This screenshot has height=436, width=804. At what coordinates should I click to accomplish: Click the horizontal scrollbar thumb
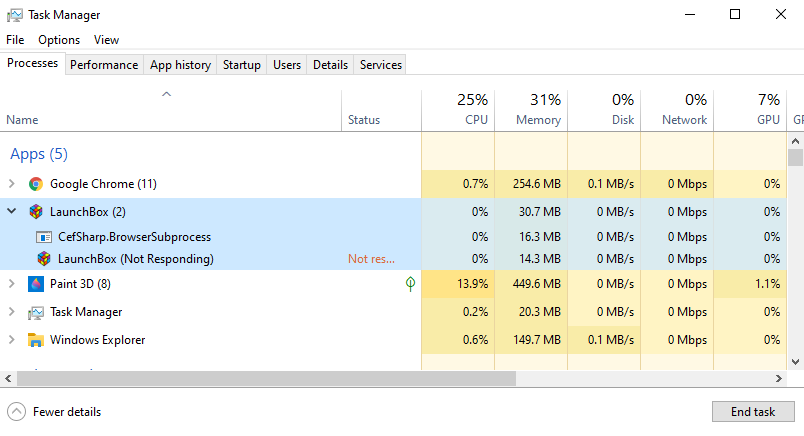266,379
